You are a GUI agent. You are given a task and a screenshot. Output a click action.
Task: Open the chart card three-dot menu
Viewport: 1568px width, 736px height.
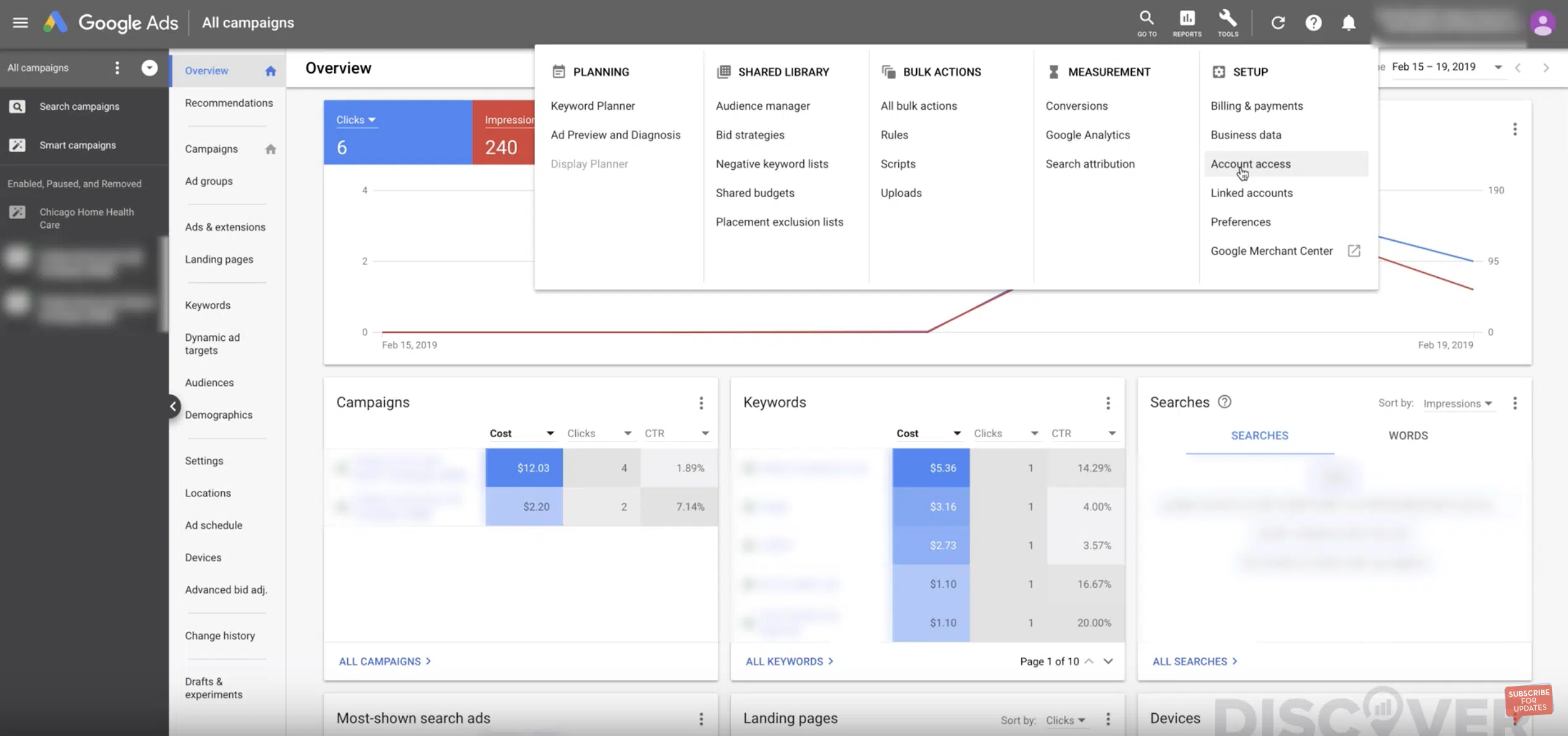coord(1514,129)
